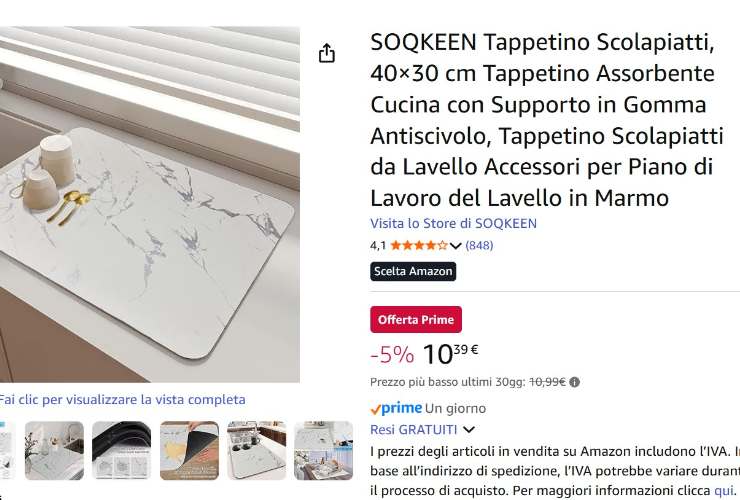Click the orange star rating icons
This screenshot has width=740, height=500.
click(419, 246)
